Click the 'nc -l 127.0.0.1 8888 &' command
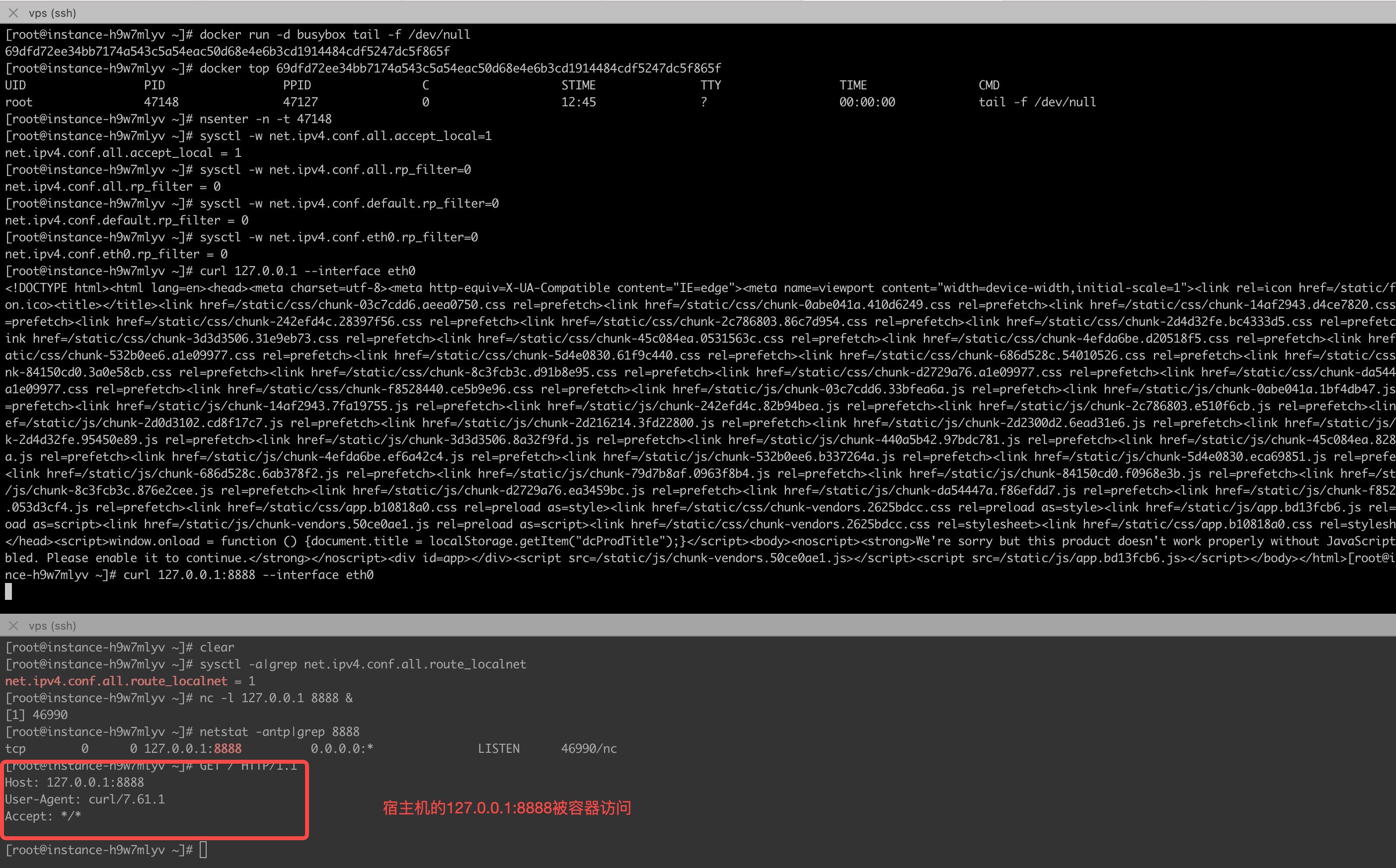 tap(276, 698)
